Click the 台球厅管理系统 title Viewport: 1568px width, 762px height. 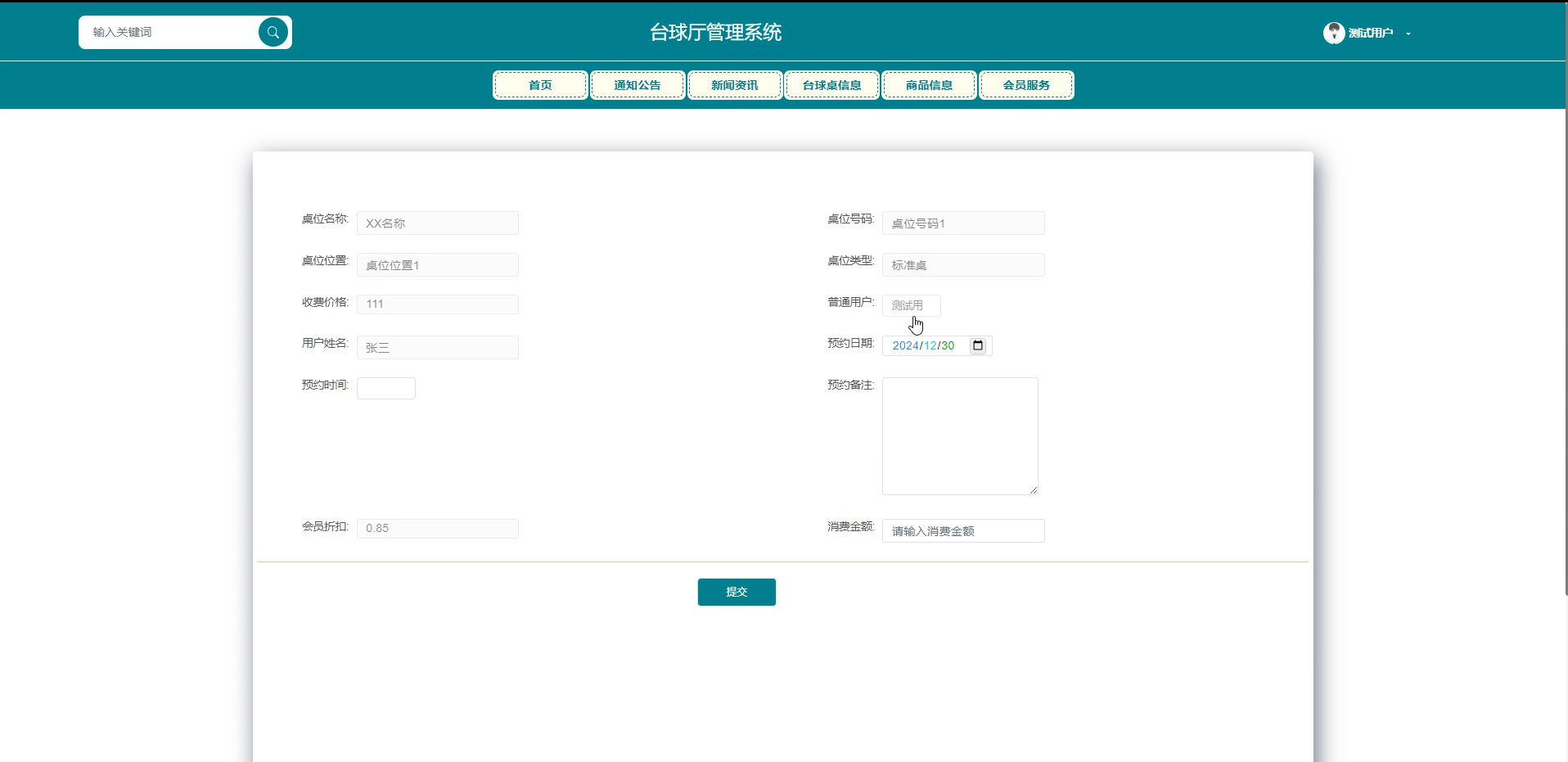tap(716, 32)
